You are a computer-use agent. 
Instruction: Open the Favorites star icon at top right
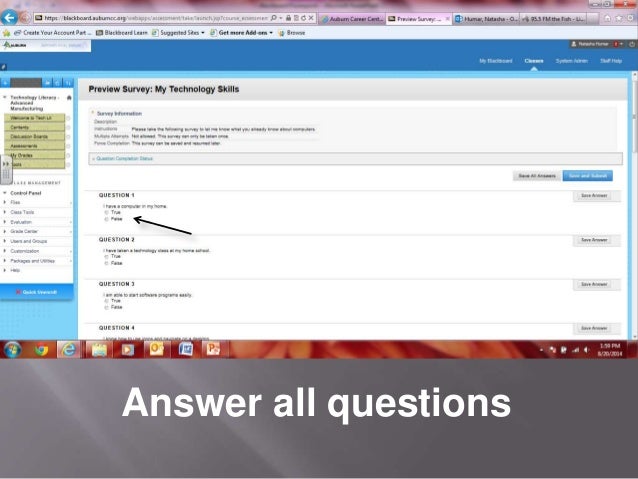[x=619, y=18]
